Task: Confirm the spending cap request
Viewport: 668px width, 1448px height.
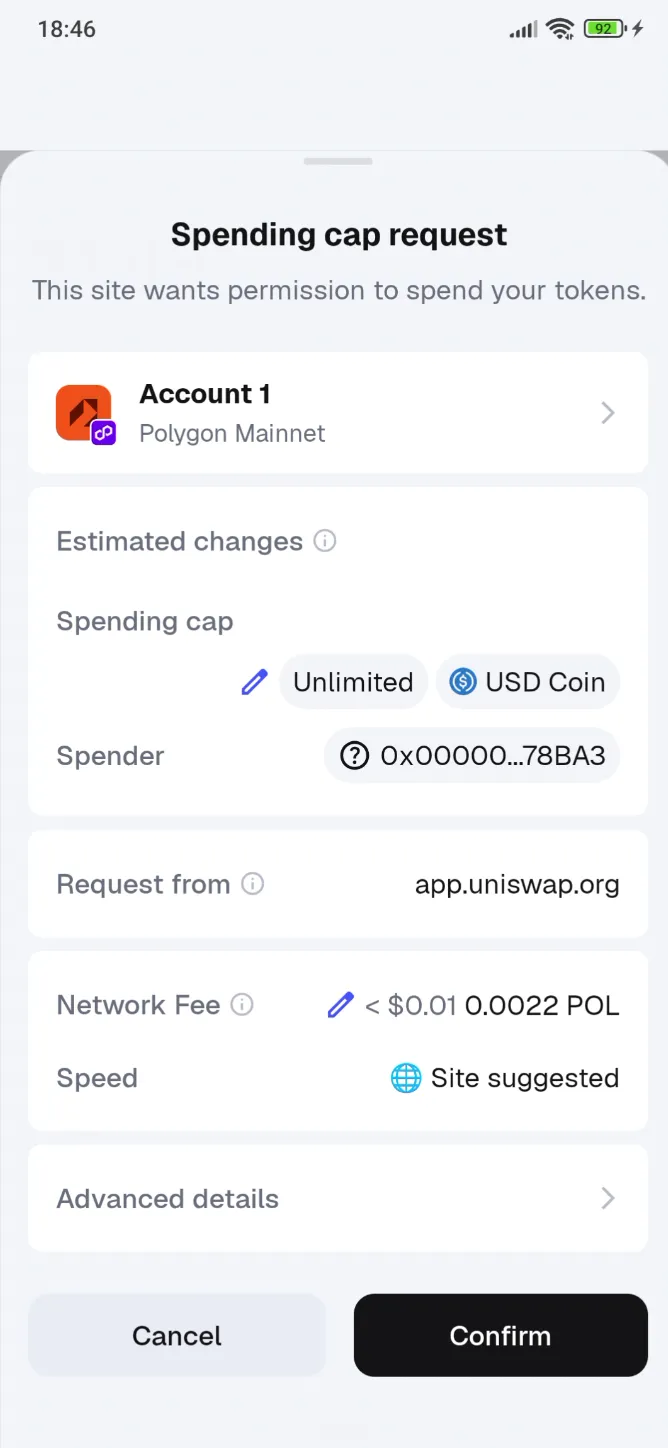Action: point(500,1335)
